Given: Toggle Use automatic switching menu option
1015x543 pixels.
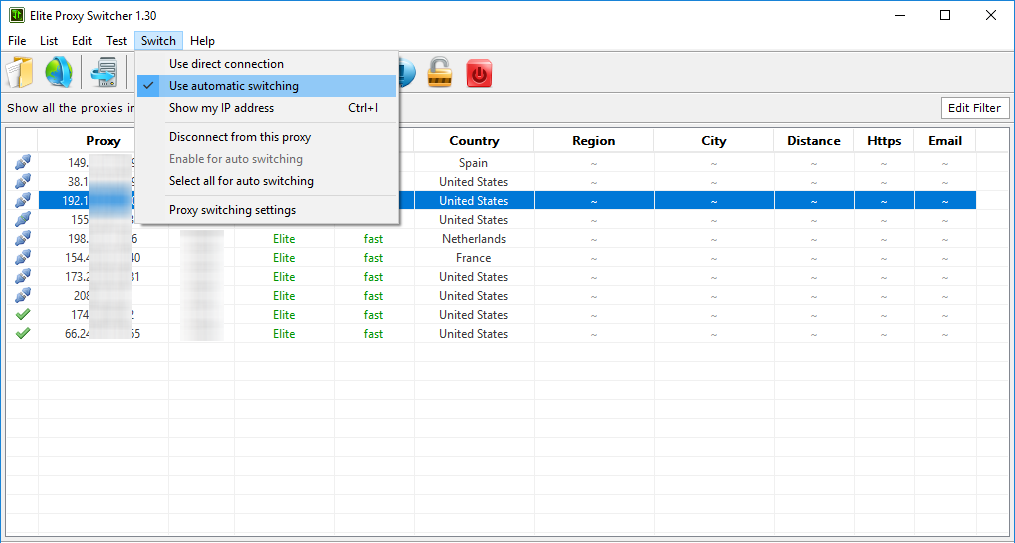Looking at the screenshot, I should 266,86.
